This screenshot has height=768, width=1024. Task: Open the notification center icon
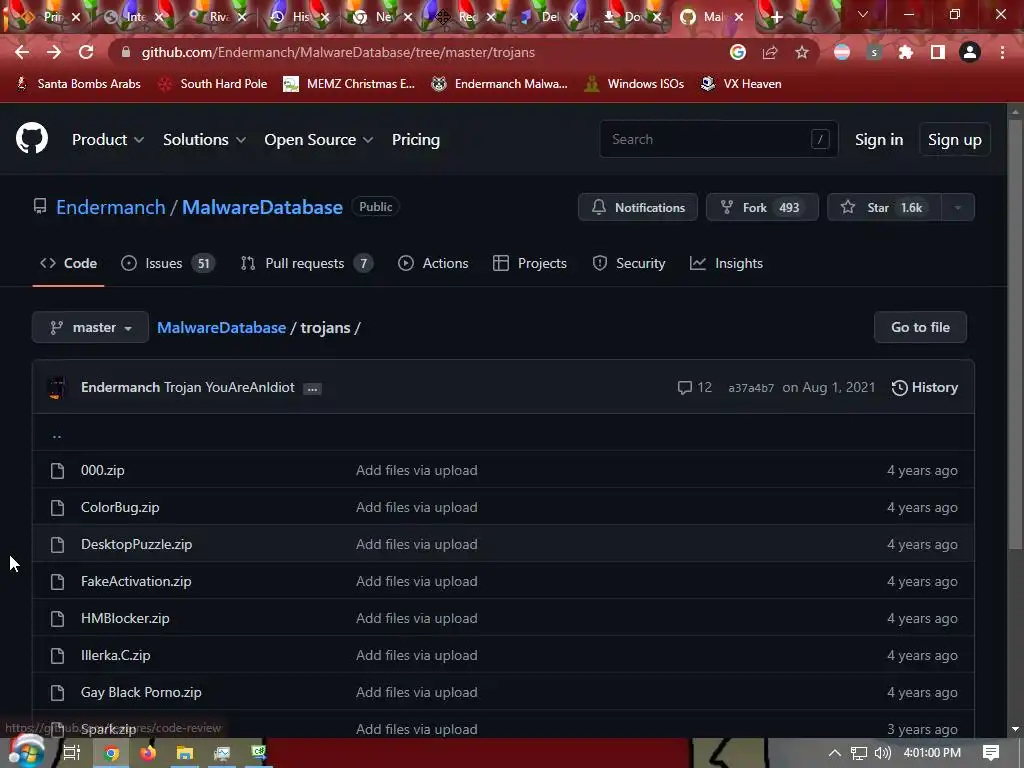click(x=991, y=753)
